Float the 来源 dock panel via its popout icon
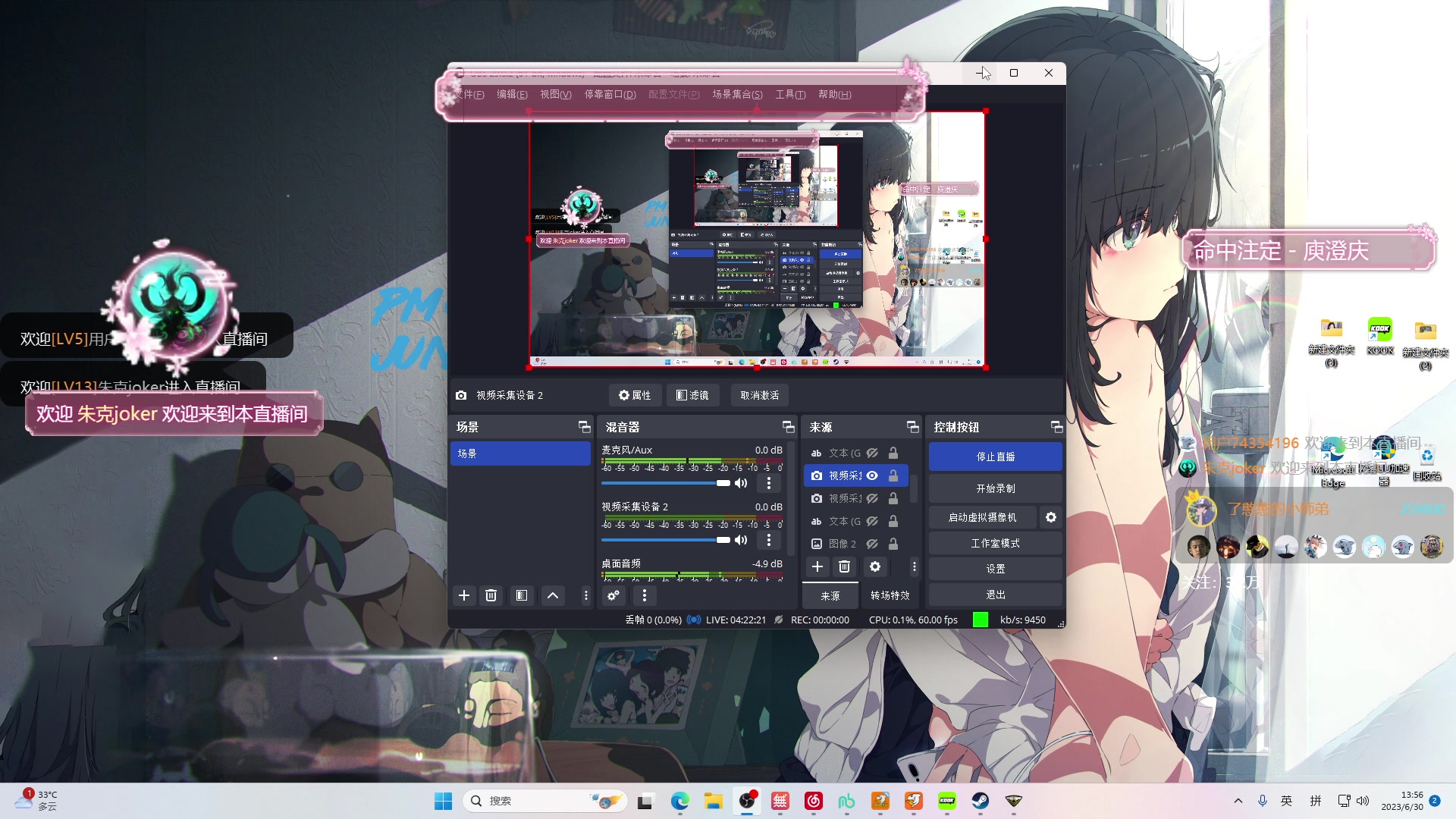1456x819 pixels. tap(912, 427)
